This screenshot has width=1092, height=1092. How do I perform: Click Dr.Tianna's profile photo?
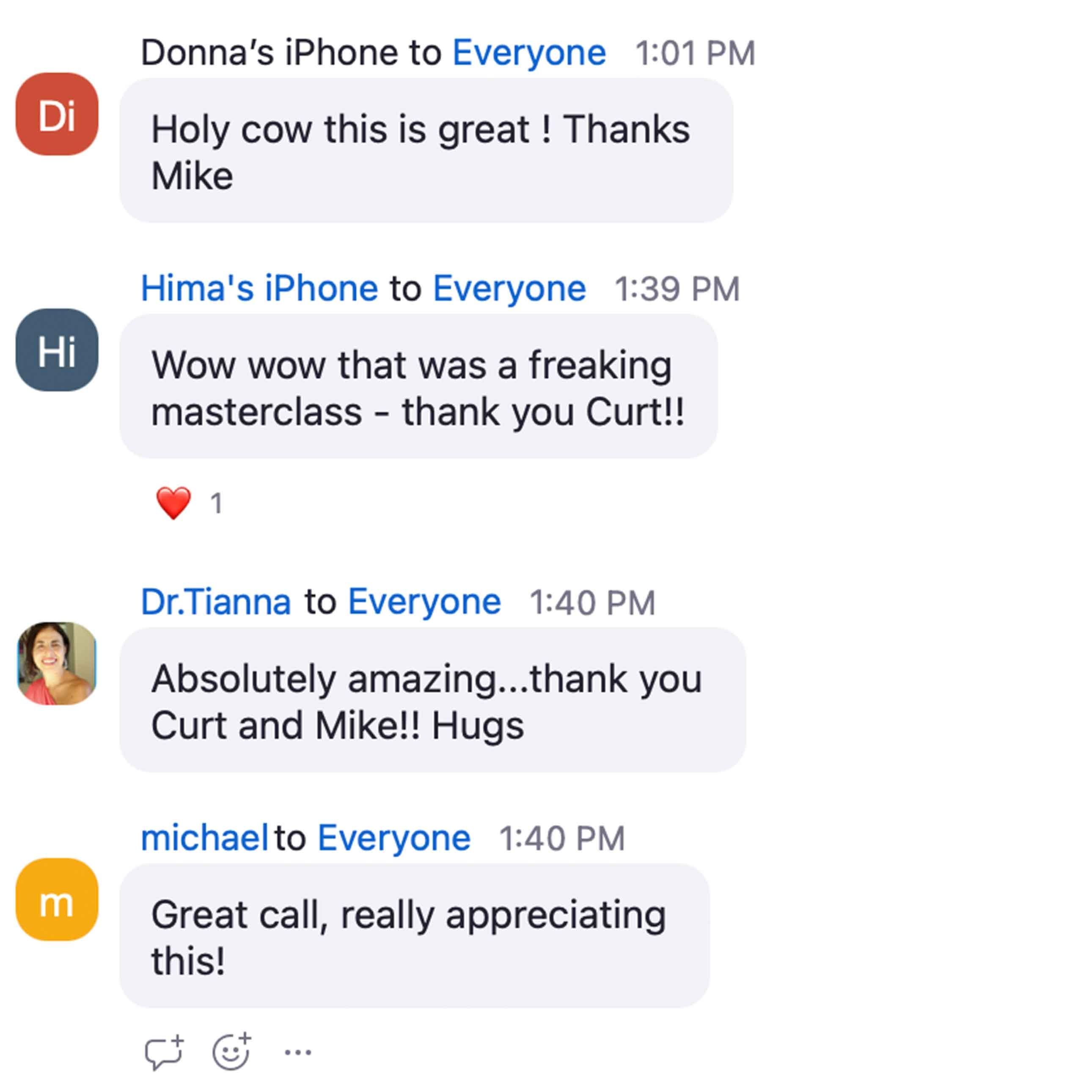click(x=57, y=663)
